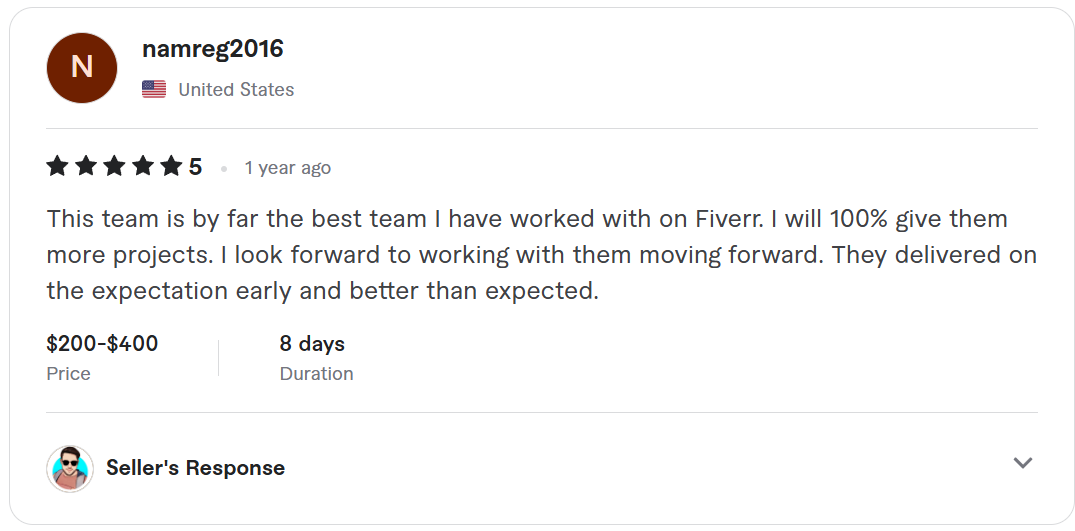Image resolution: width=1075 pixels, height=531 pixels.
Task: Click the third rating star
Action: [x=114, y=167]
